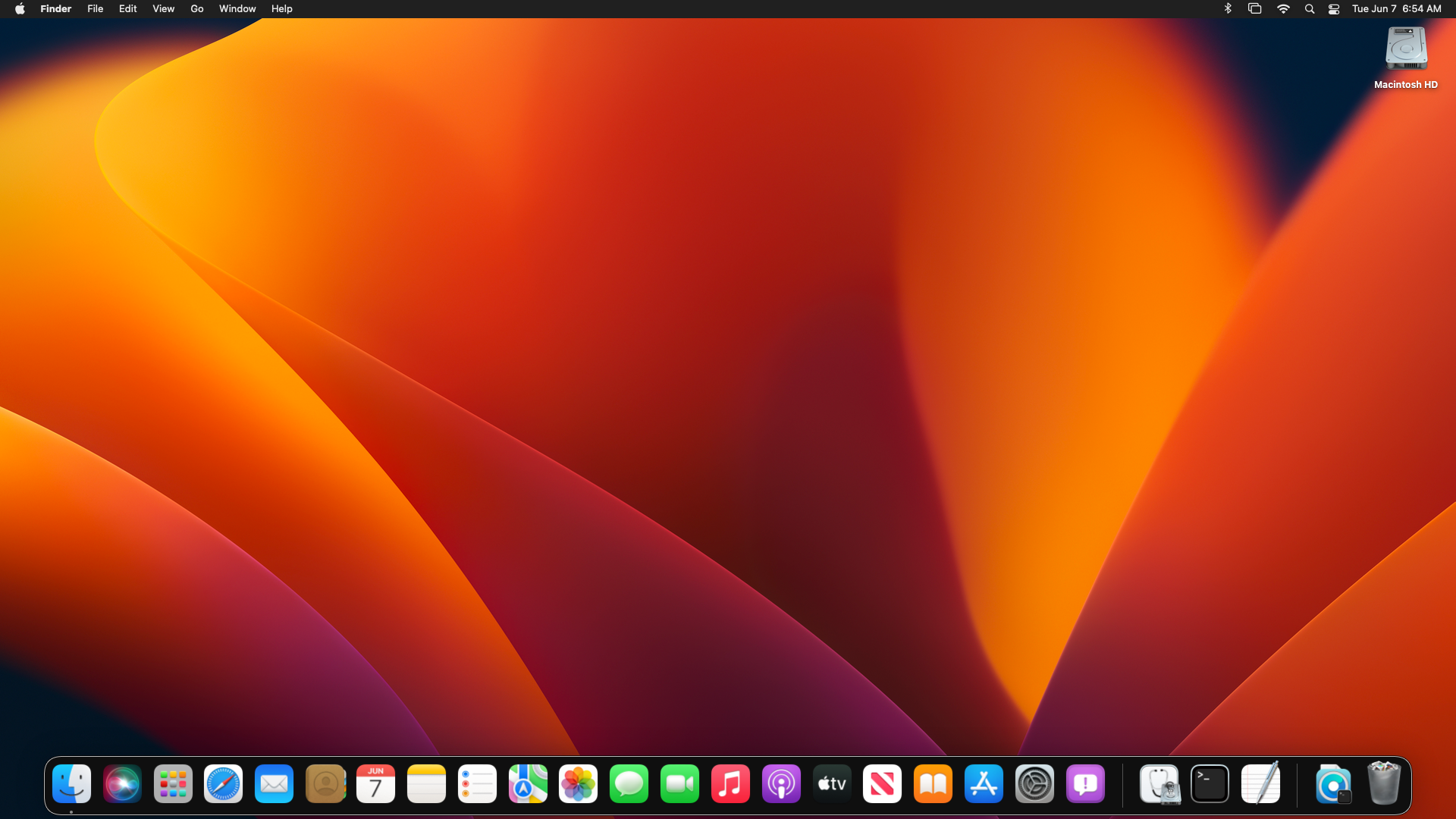Select the Macintosh HD desktop drive

(x=1406, y=49)
